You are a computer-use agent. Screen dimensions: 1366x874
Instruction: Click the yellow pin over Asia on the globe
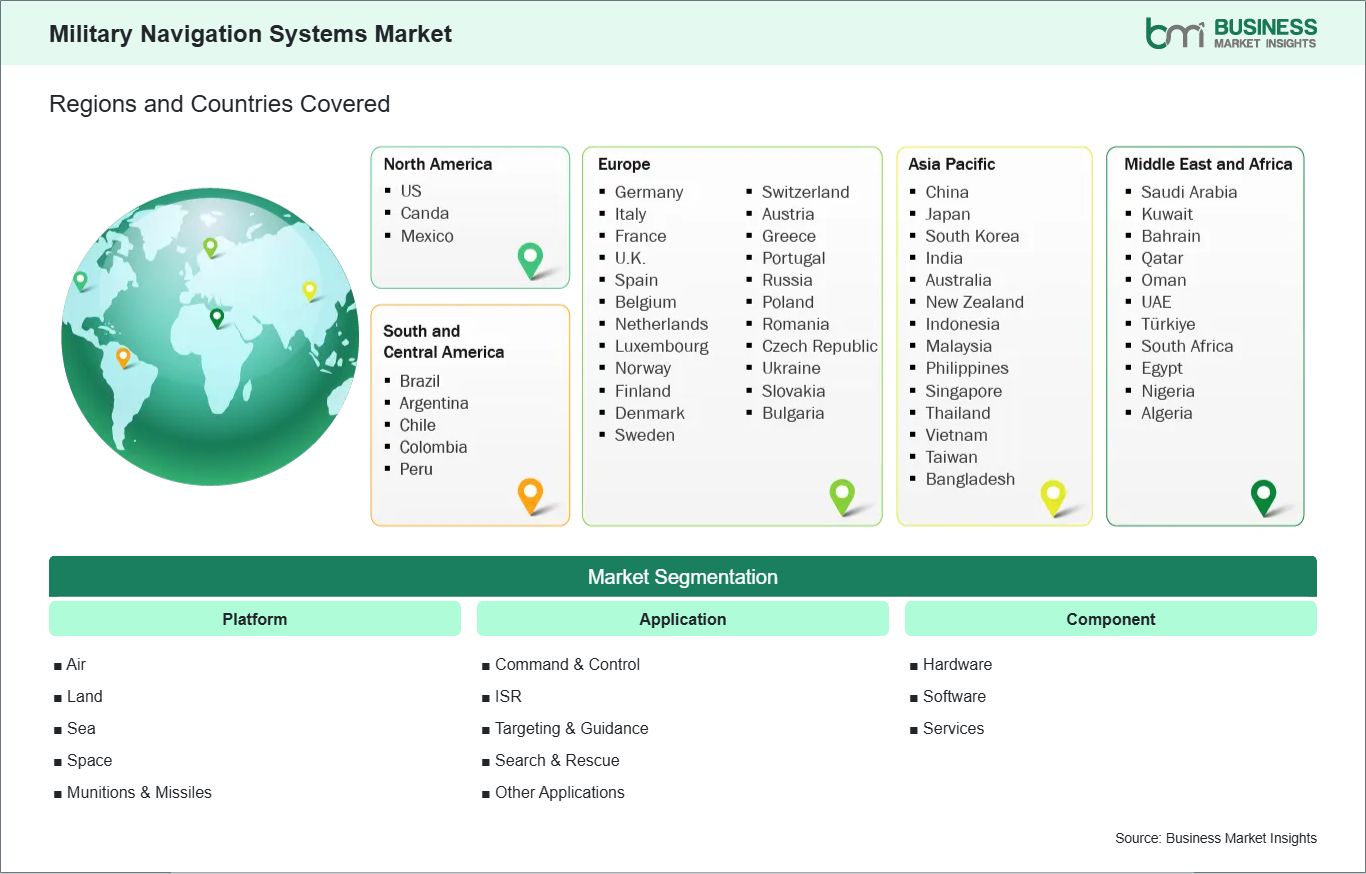(310, 291)
